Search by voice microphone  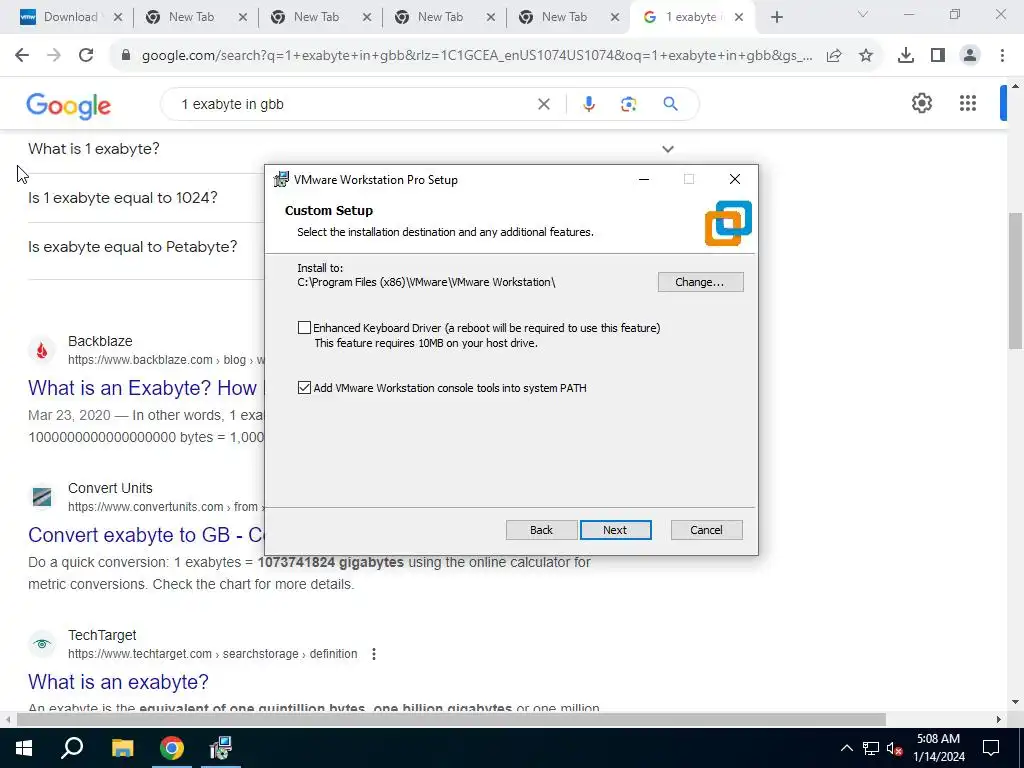pos(588,104)
